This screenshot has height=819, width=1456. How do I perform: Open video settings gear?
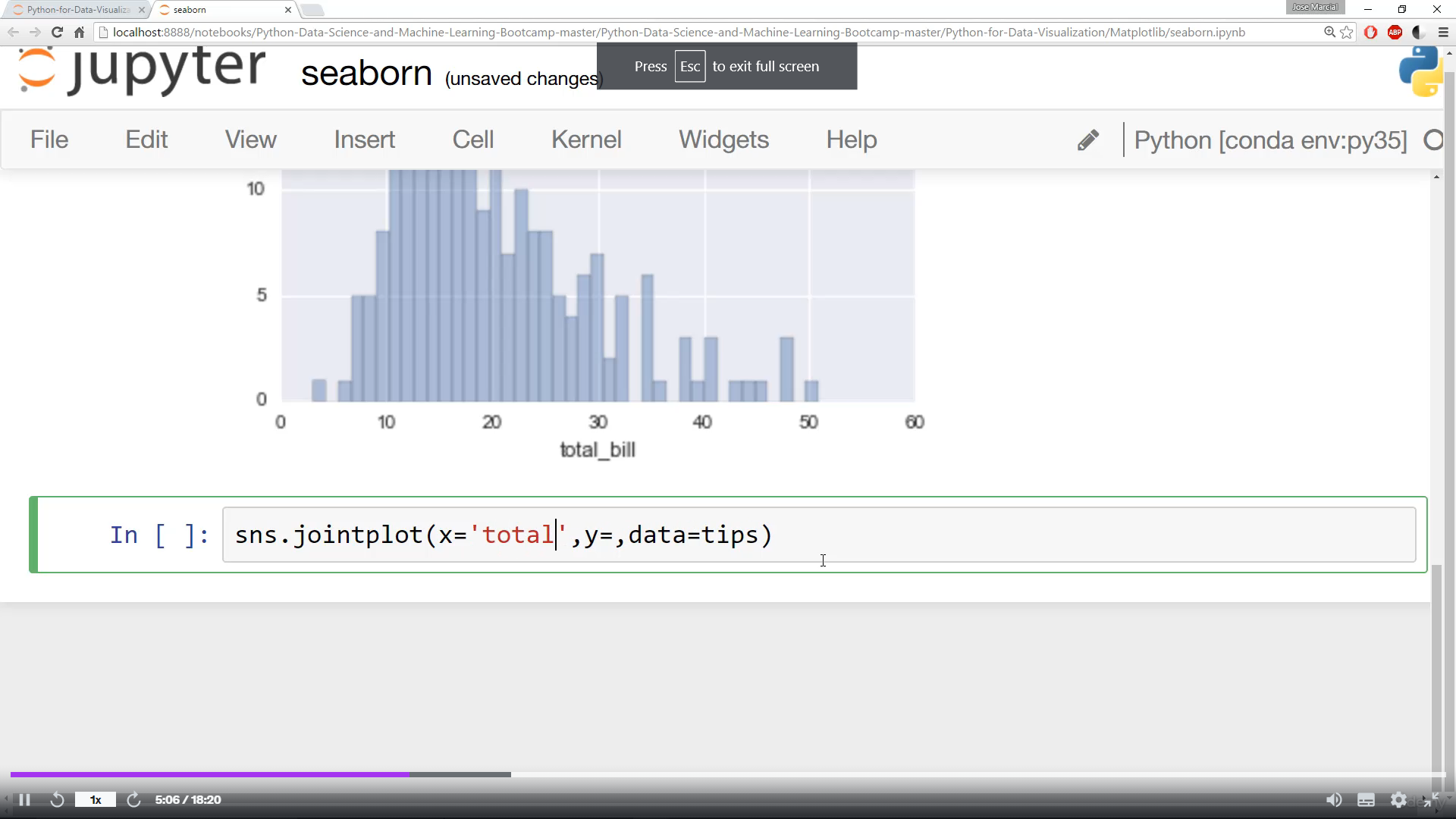(1398, 800)
